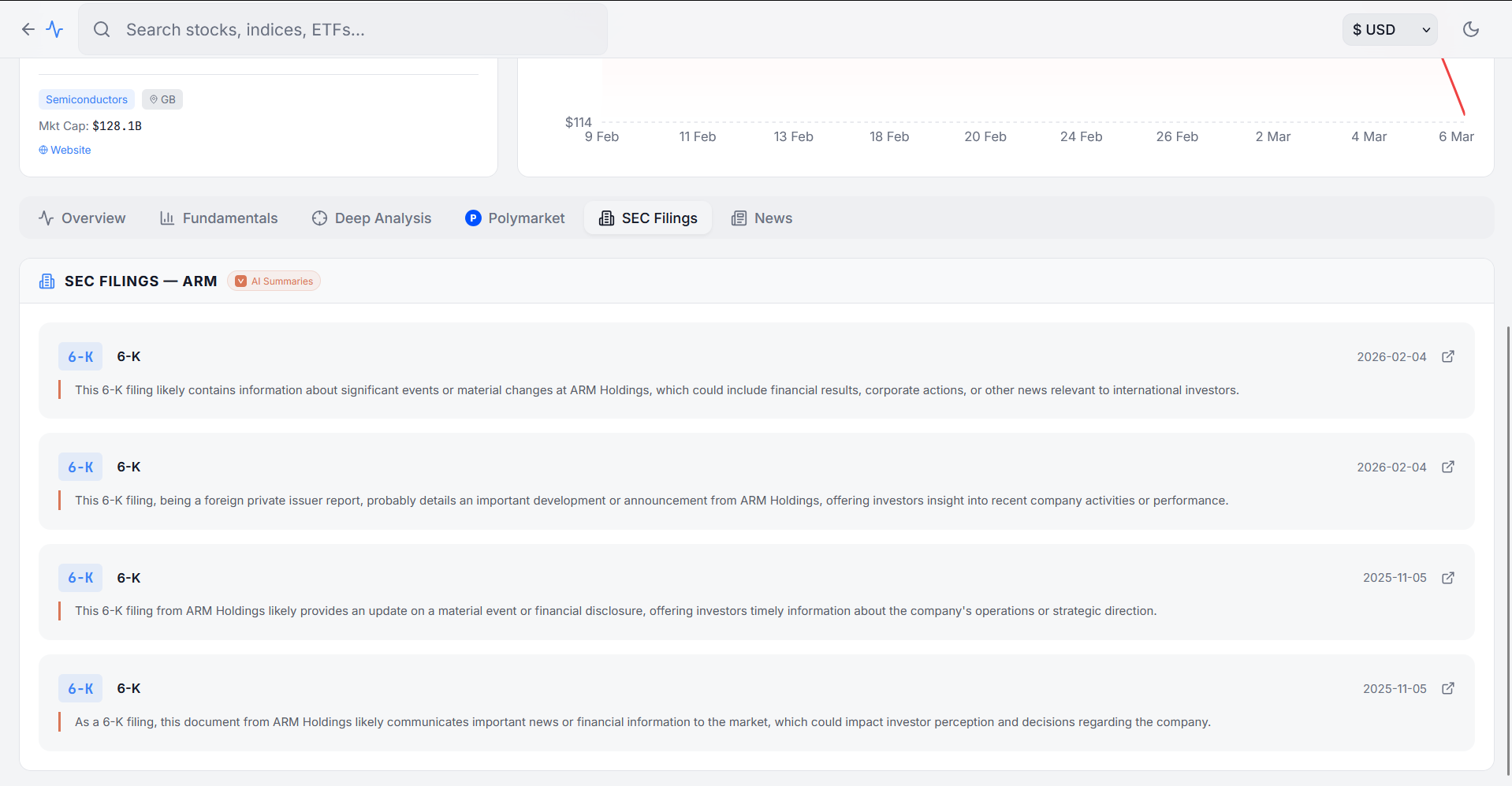
Task: Click the pulse logo icon in header
Action: tap(54, 29)
